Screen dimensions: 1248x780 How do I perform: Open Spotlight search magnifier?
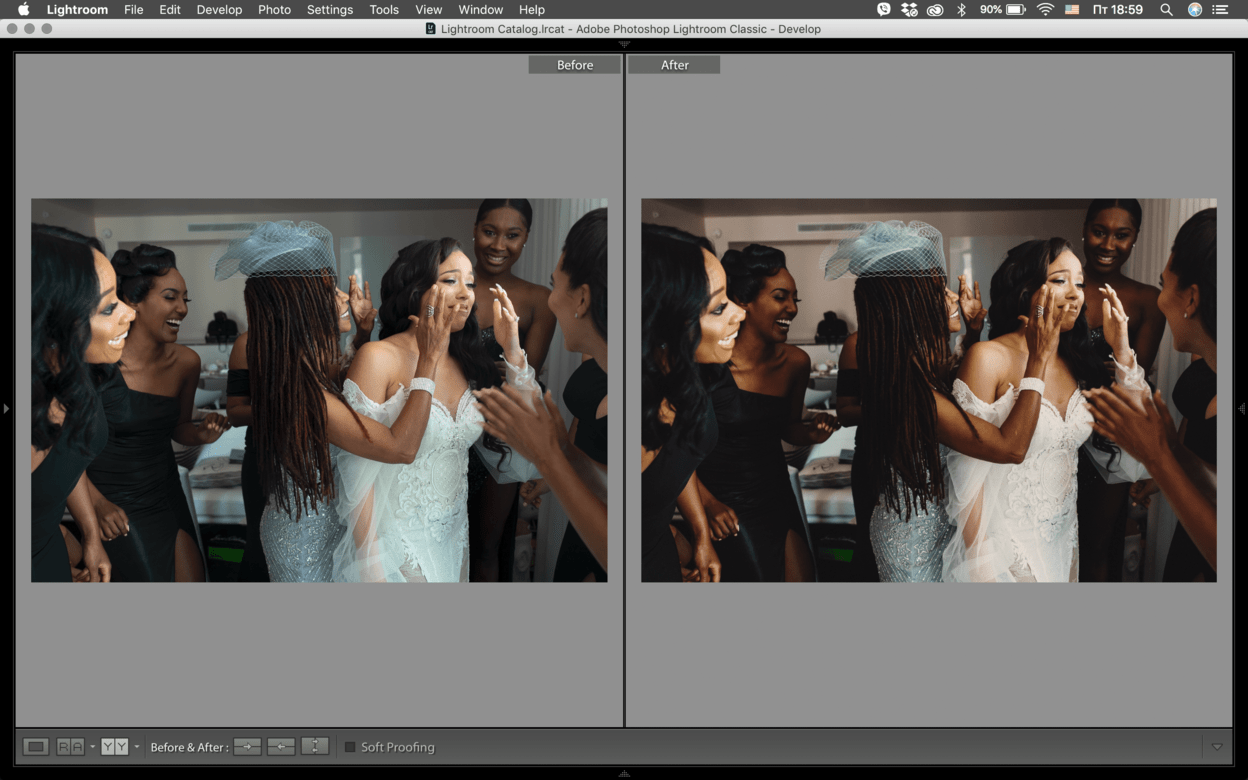pos(1166,9)
